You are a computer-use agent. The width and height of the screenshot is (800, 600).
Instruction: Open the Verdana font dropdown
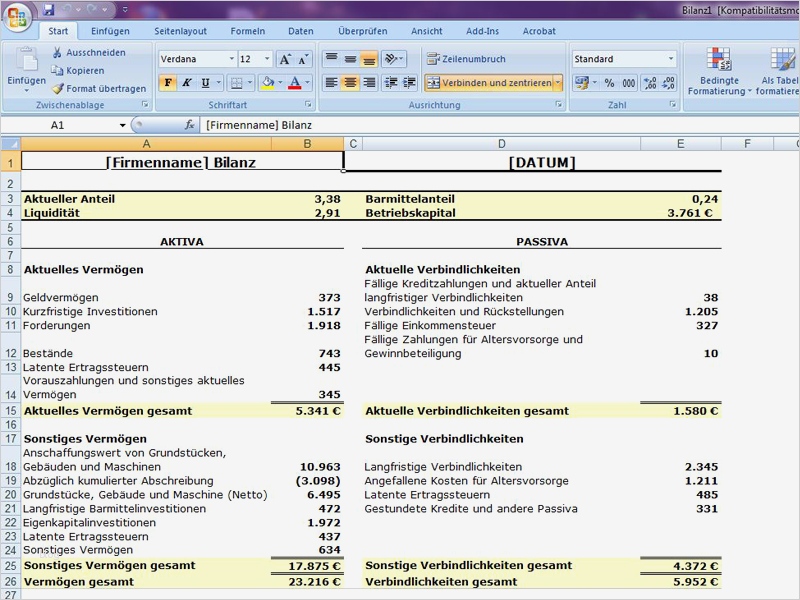232,58
